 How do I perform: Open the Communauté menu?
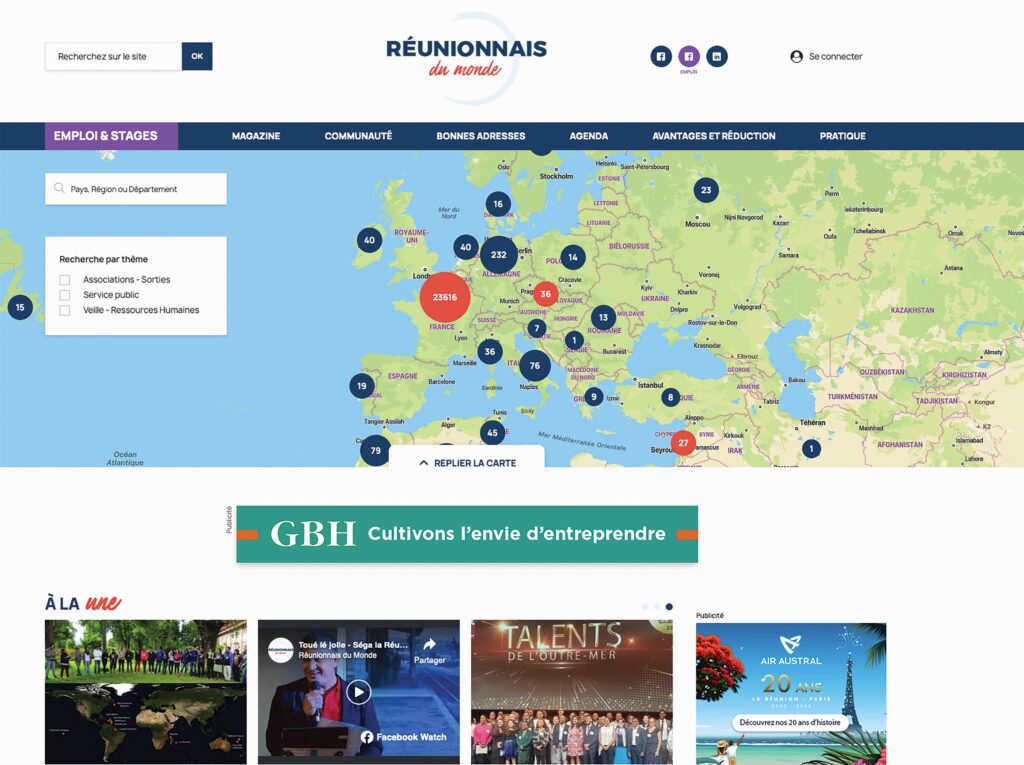(359, 136)
